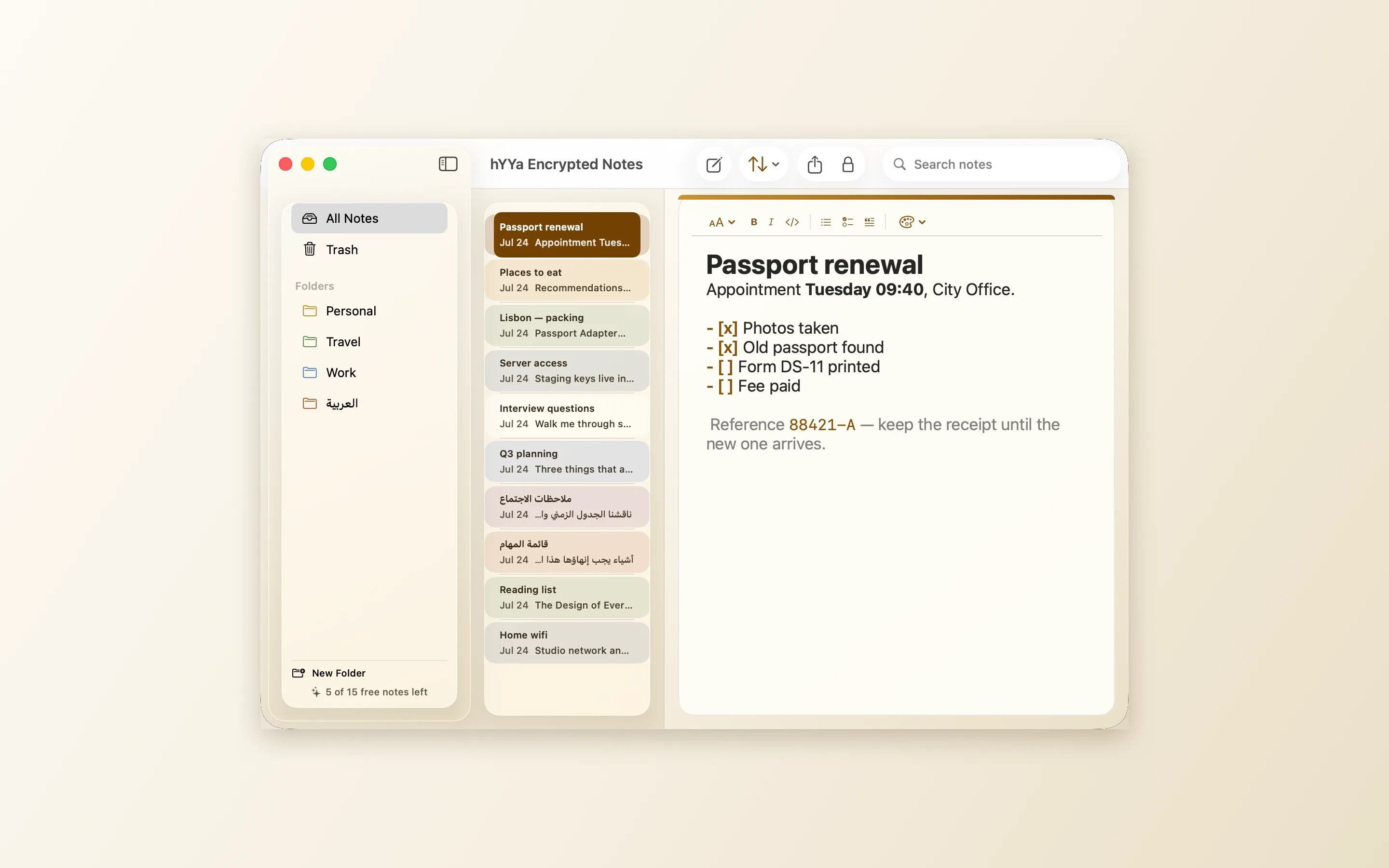Open the Server access note

coord(567,371)
